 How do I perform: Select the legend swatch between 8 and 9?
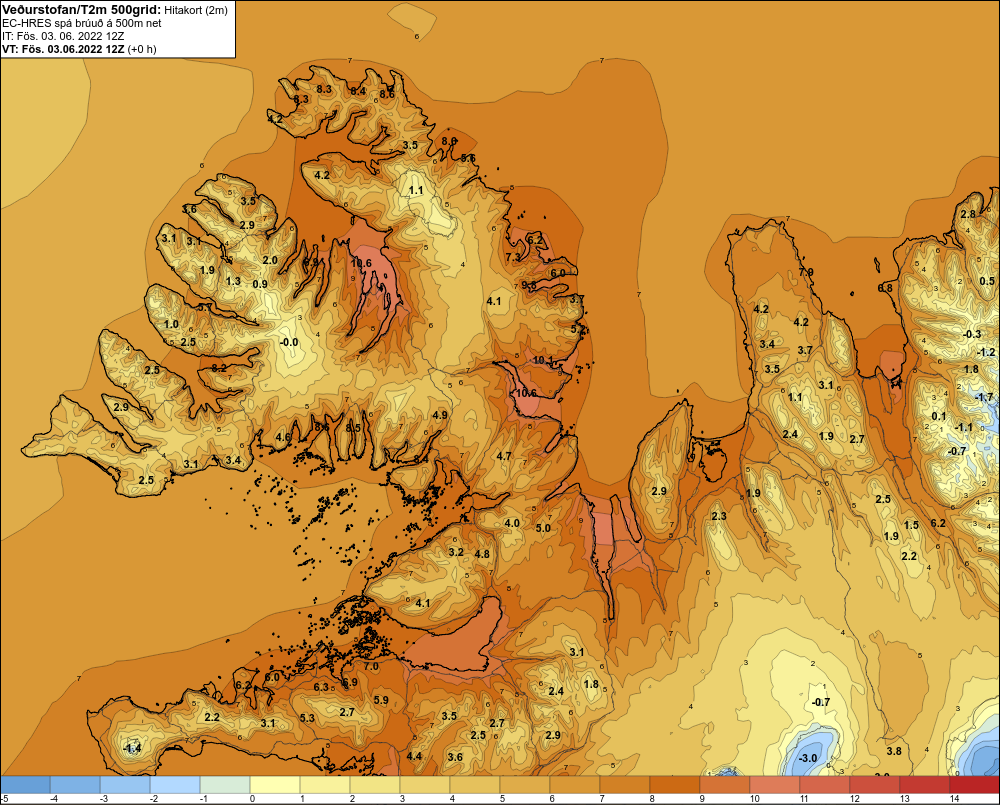[674, 785]
